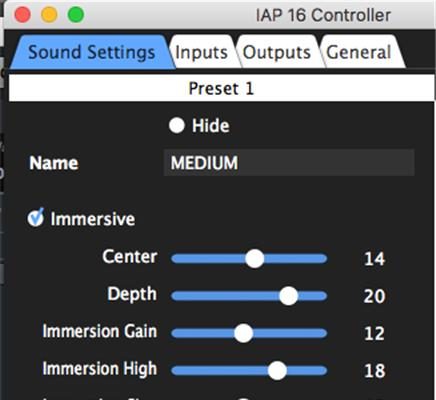Click the Depth value 20
The height and width of the screenshot is (400, 436).
(375, 296)
